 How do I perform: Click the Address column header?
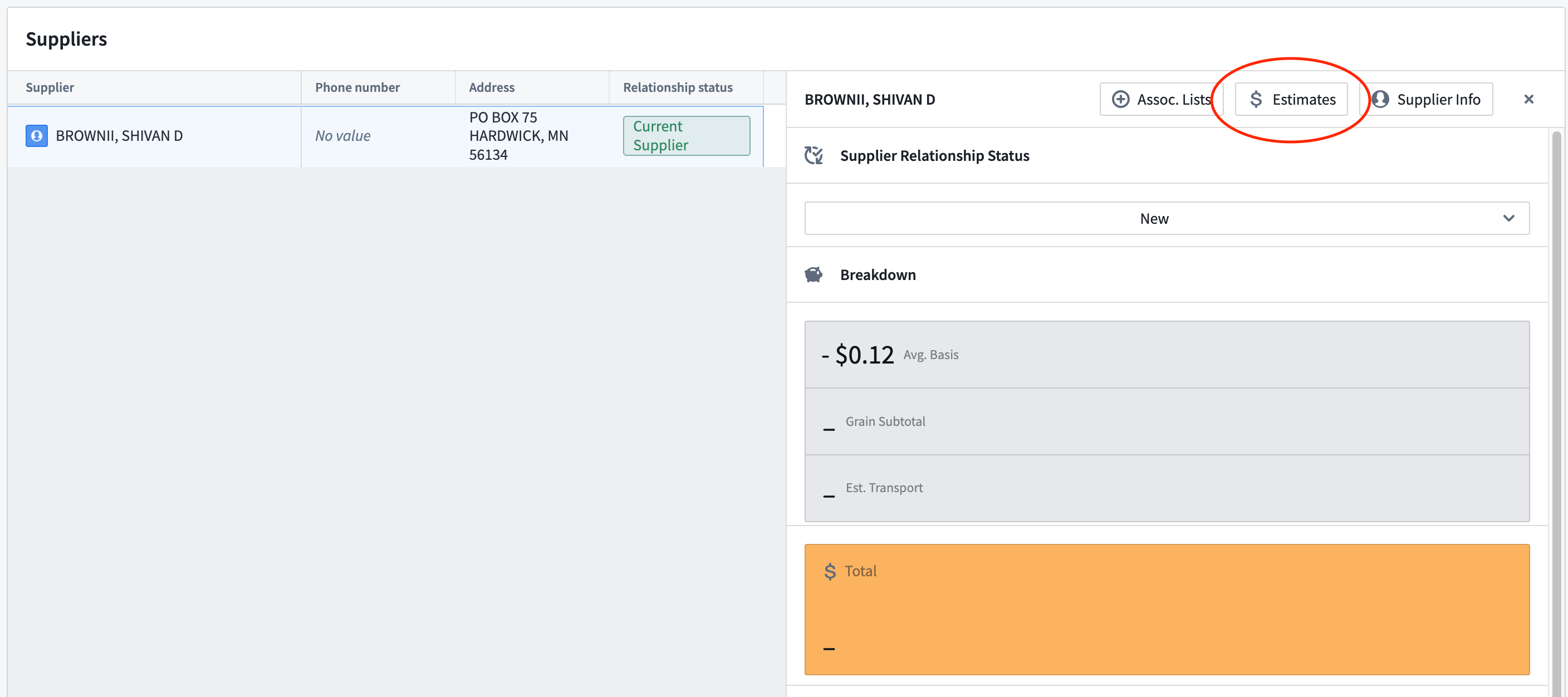[x=491, y=87]
